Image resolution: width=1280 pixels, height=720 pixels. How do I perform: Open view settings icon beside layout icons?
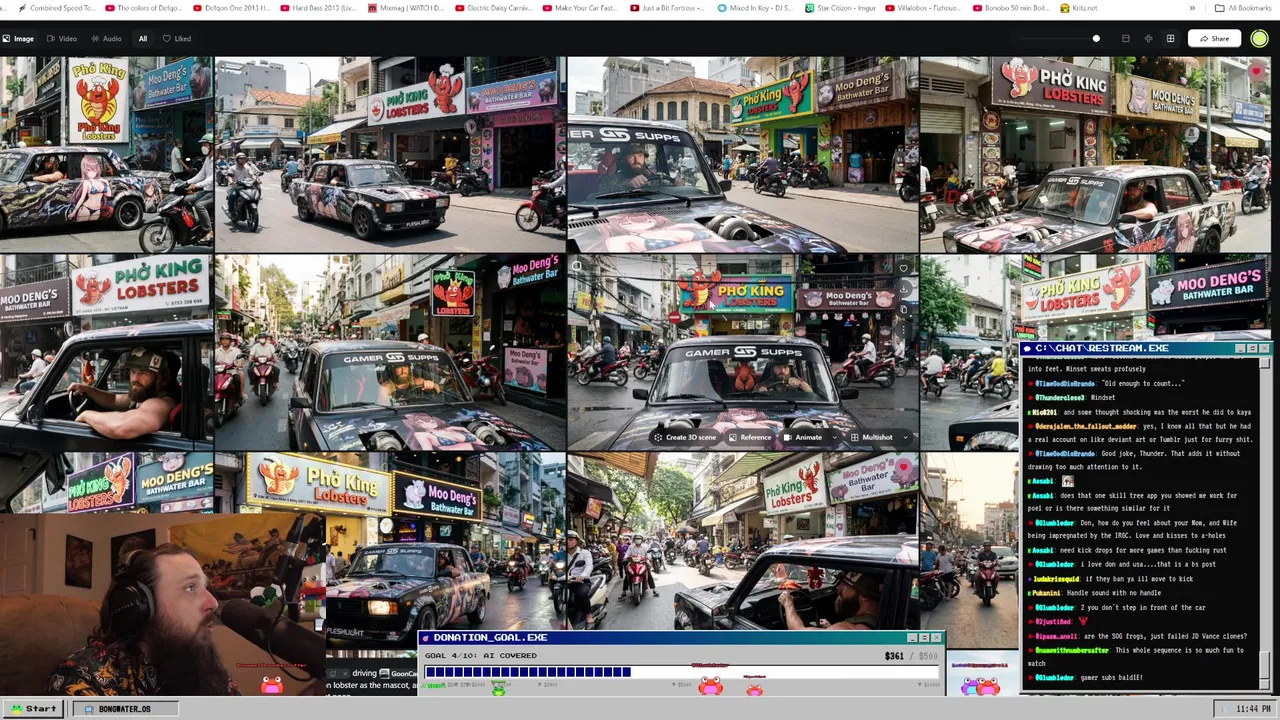(1148, 39)
